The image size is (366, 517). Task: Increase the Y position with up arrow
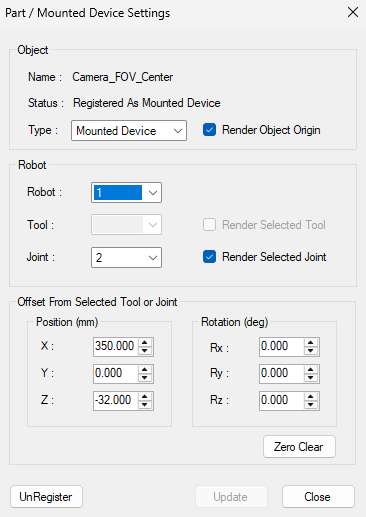pos(145,370)
